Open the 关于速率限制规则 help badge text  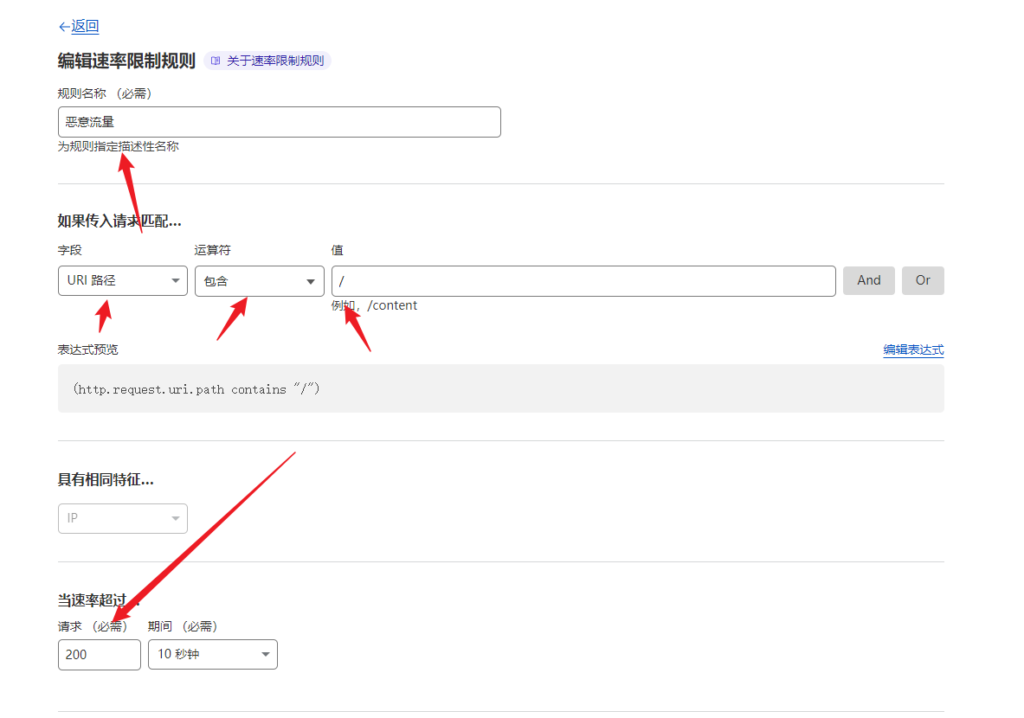pos(275,61)
